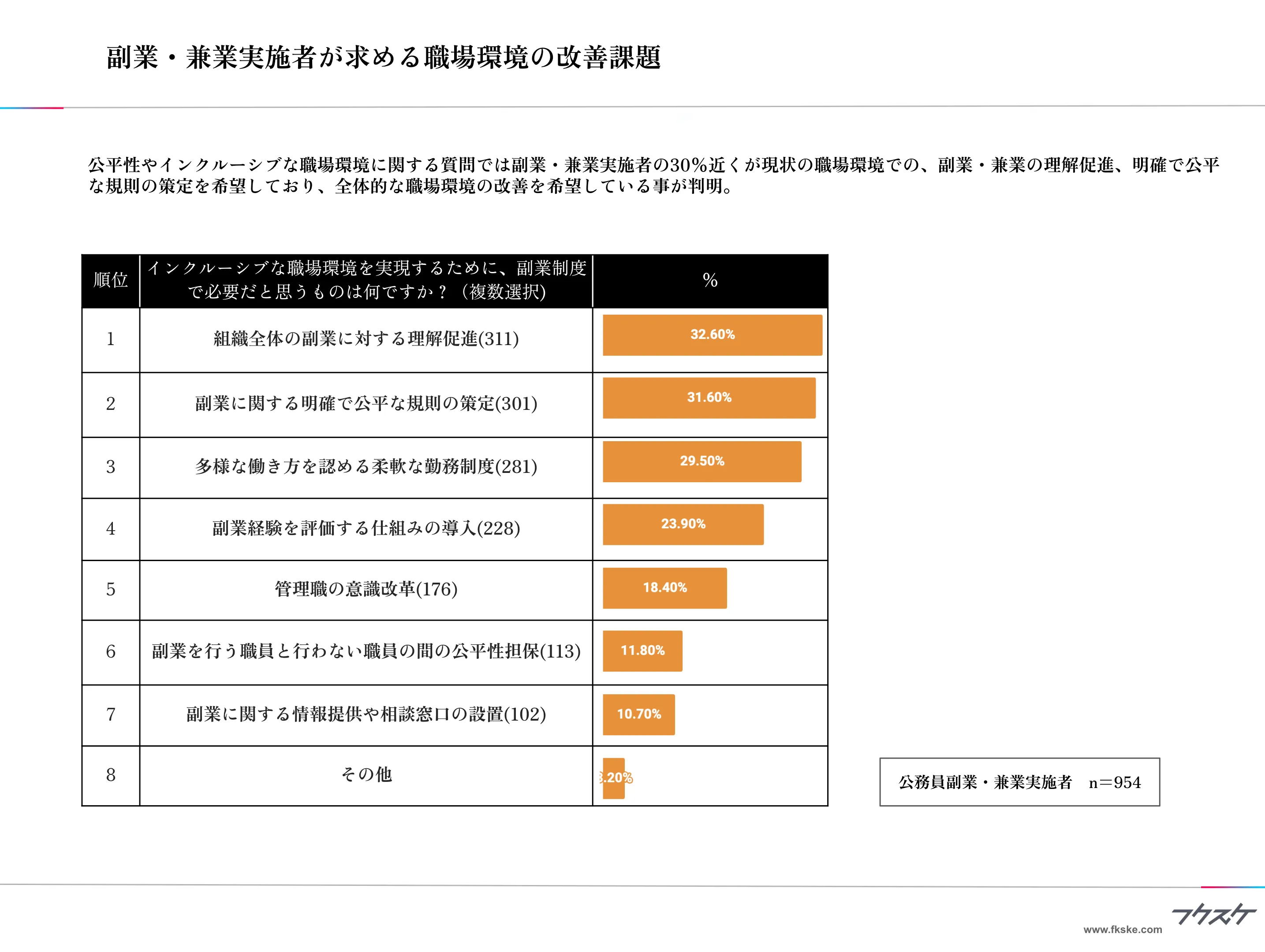
Task: Click the 順位 header cell
Action: pyautogui.click(x=110, y=280)
